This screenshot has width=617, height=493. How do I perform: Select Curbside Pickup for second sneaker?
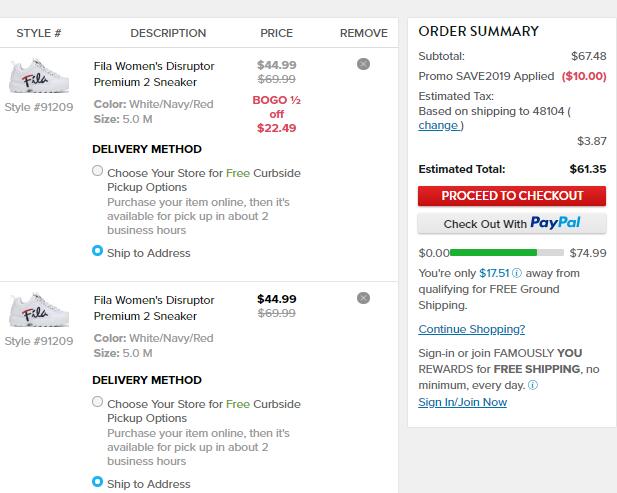(x=97, y=402)
